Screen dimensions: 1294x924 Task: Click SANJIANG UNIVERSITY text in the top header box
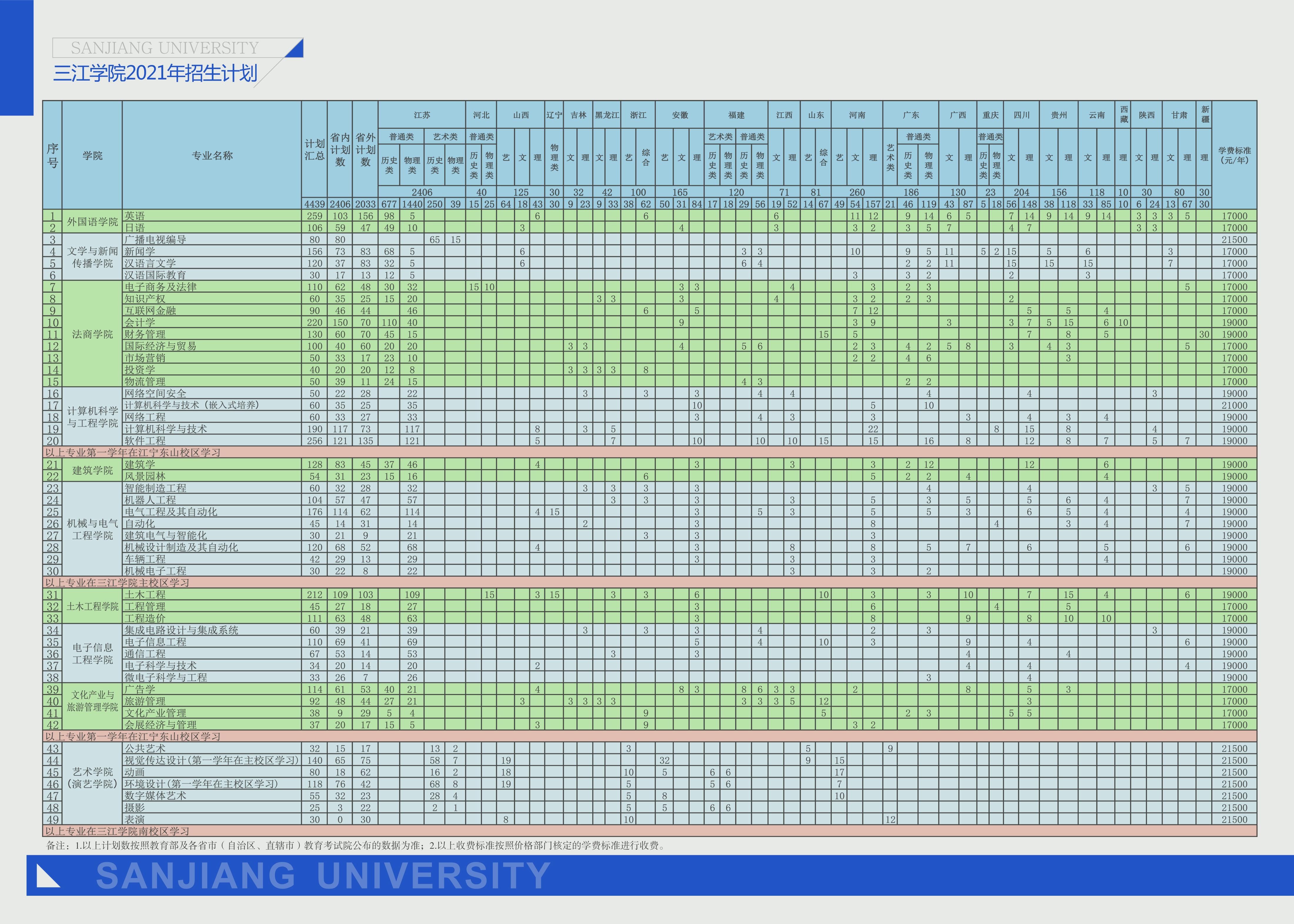click(164, 48)
